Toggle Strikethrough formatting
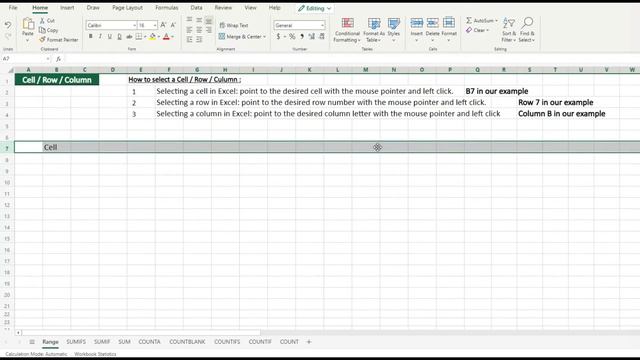The width and height of the screenshot is (640, 360). 129,37
